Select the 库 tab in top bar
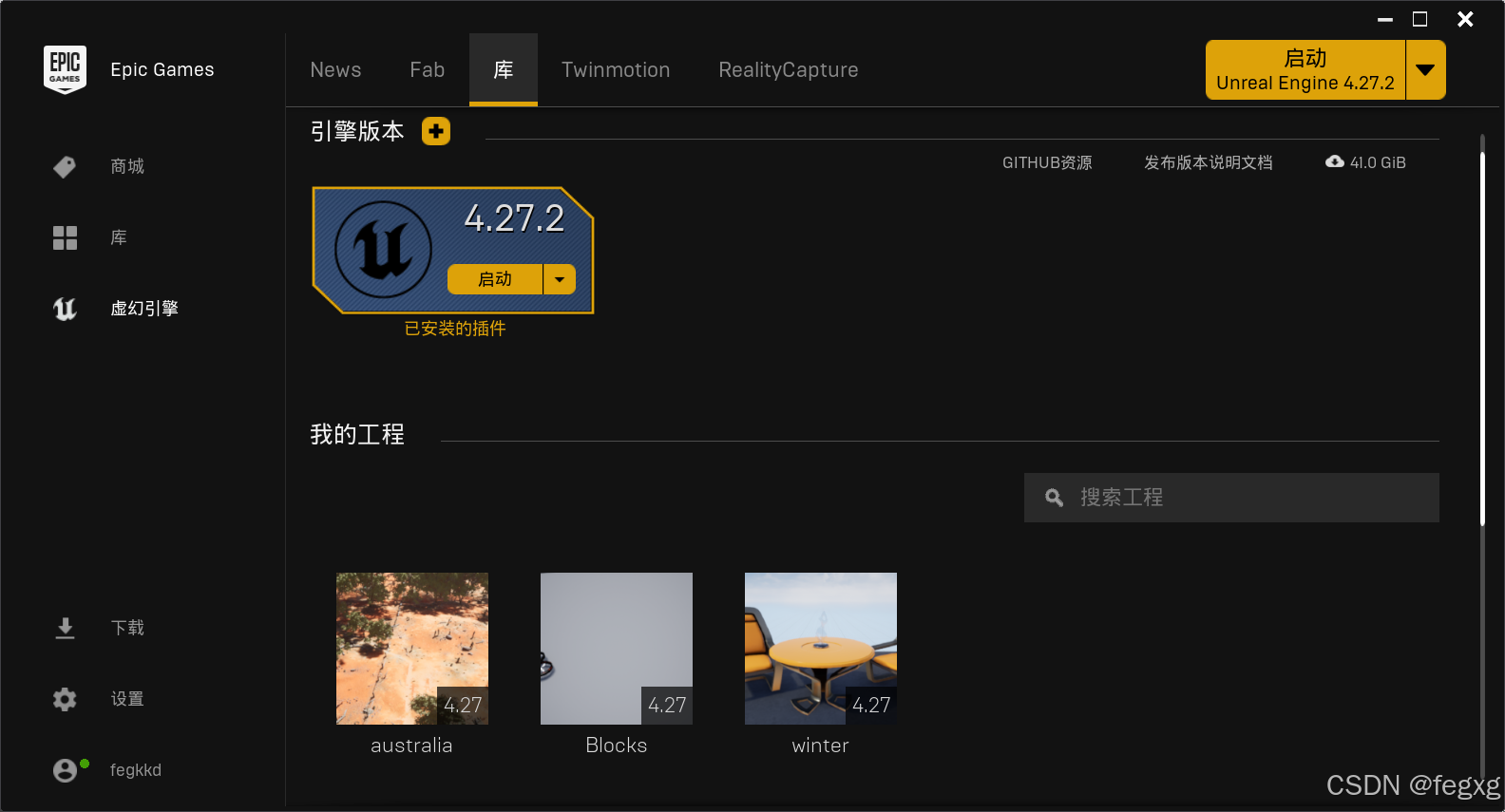 pyautogui.click(x=504, y=69)
